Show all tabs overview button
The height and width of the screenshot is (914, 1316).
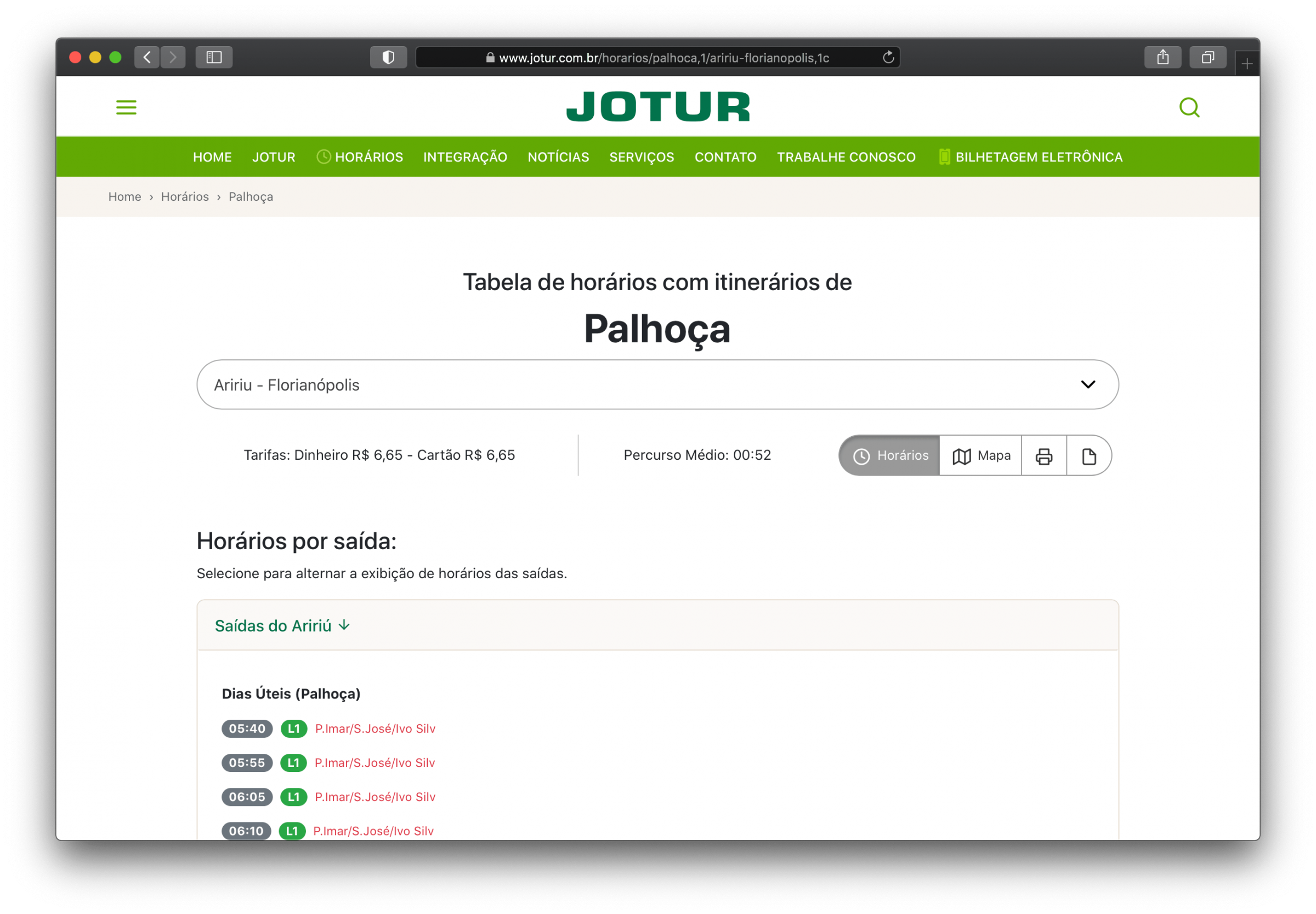(1208, 57)
